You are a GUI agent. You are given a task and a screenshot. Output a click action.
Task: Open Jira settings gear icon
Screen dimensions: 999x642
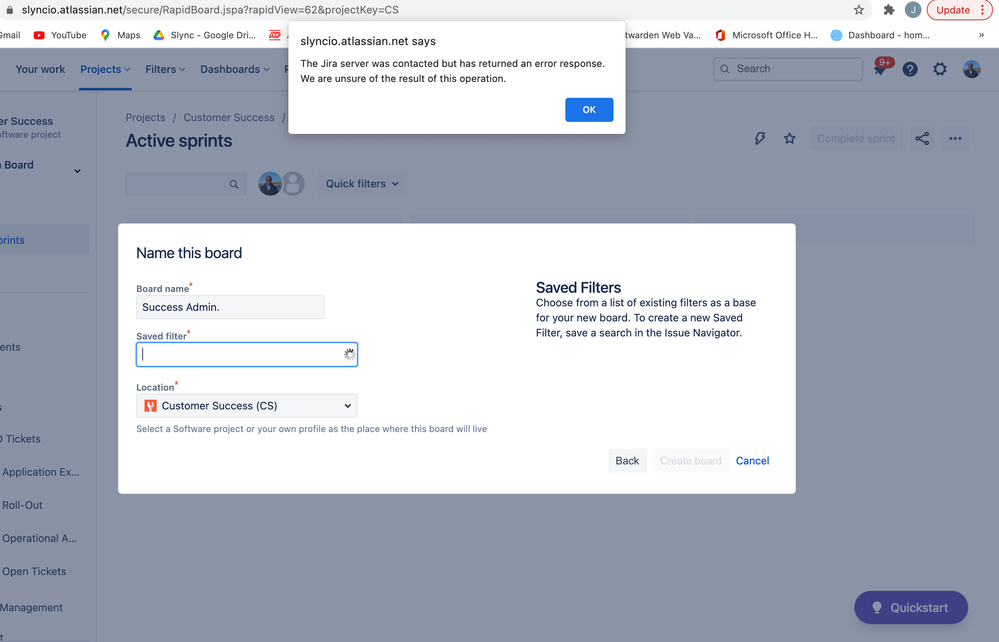point(940,69)
